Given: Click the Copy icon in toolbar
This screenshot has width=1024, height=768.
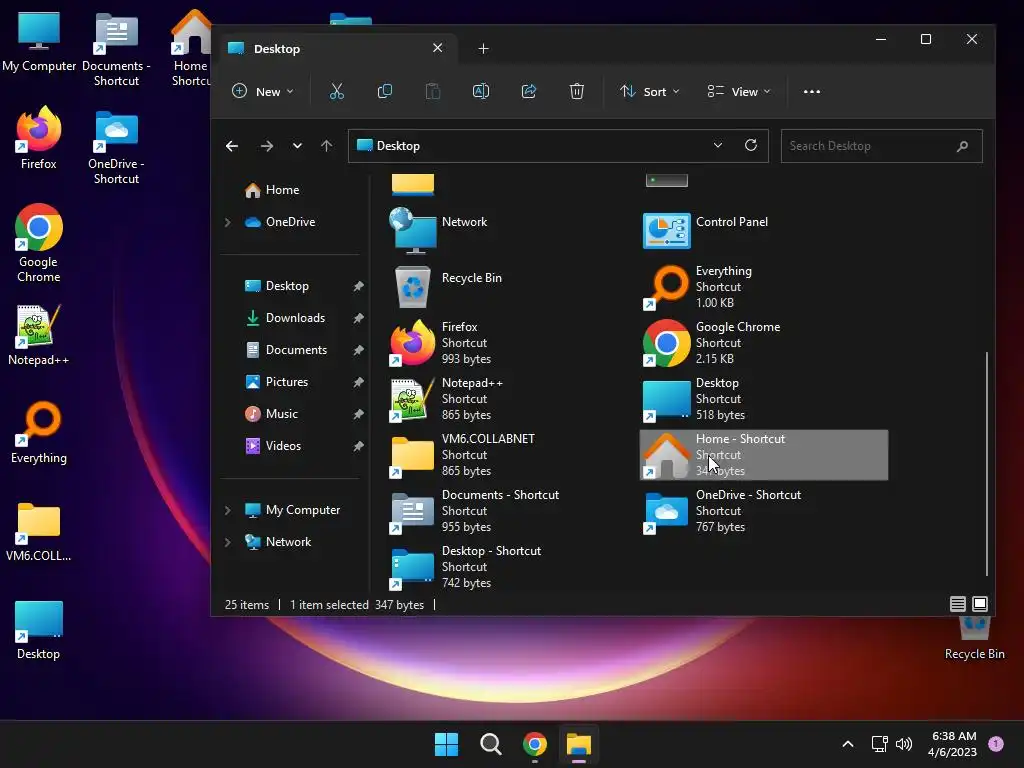Looking at the screenshot, I should (385, 91).
